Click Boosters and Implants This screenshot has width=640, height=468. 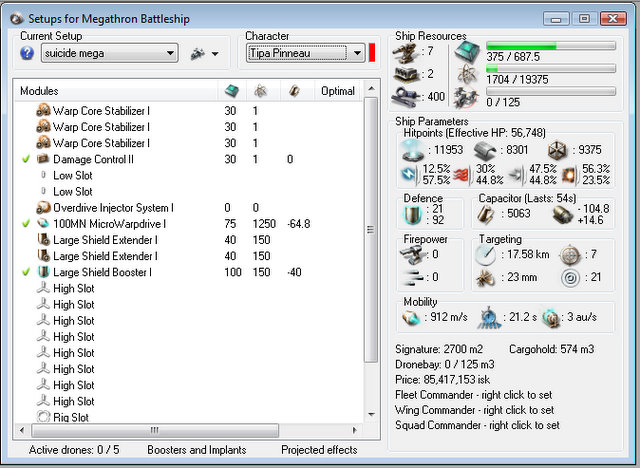tap(197, 450)
